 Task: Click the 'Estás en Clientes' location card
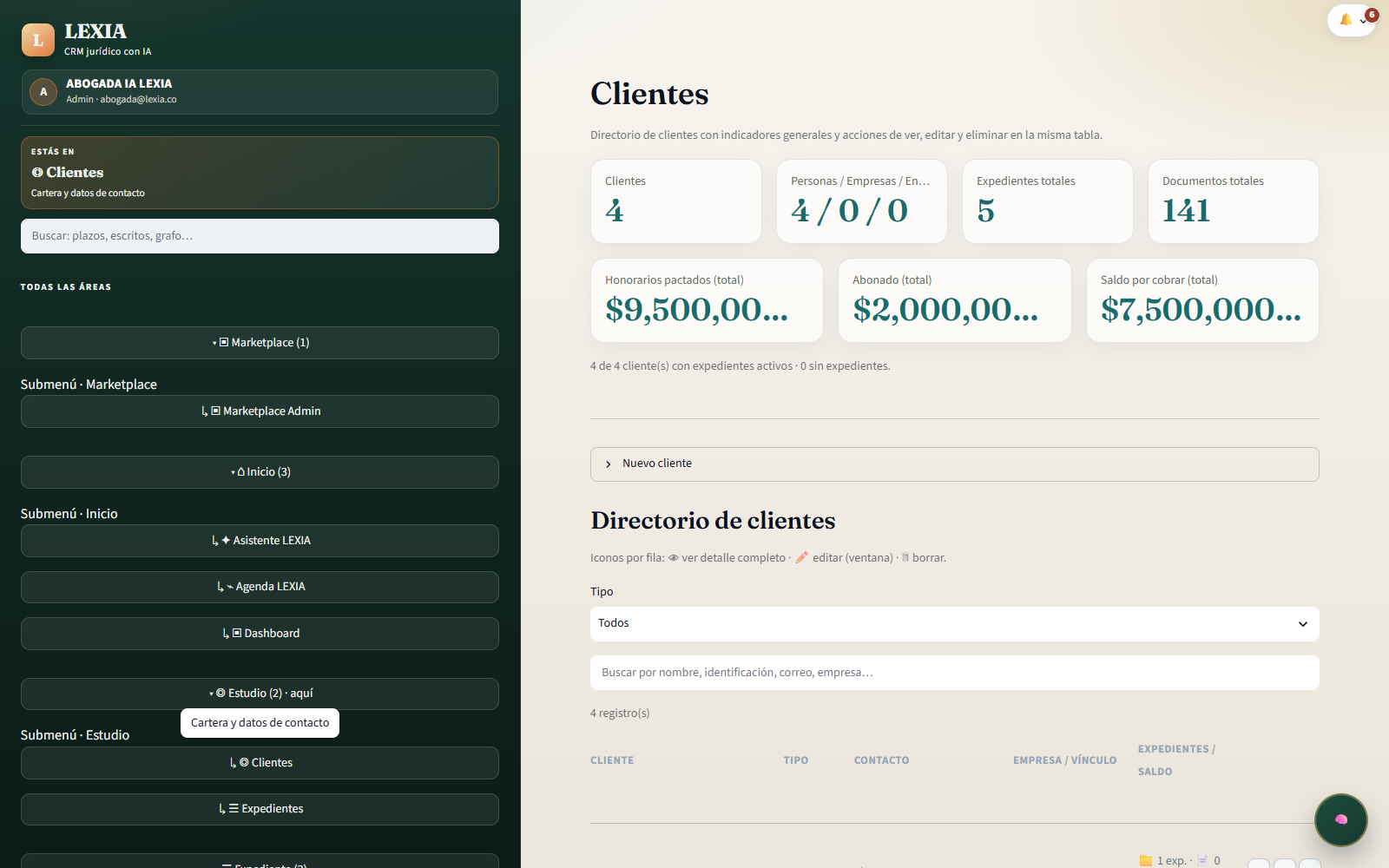(x=260, y=173)
